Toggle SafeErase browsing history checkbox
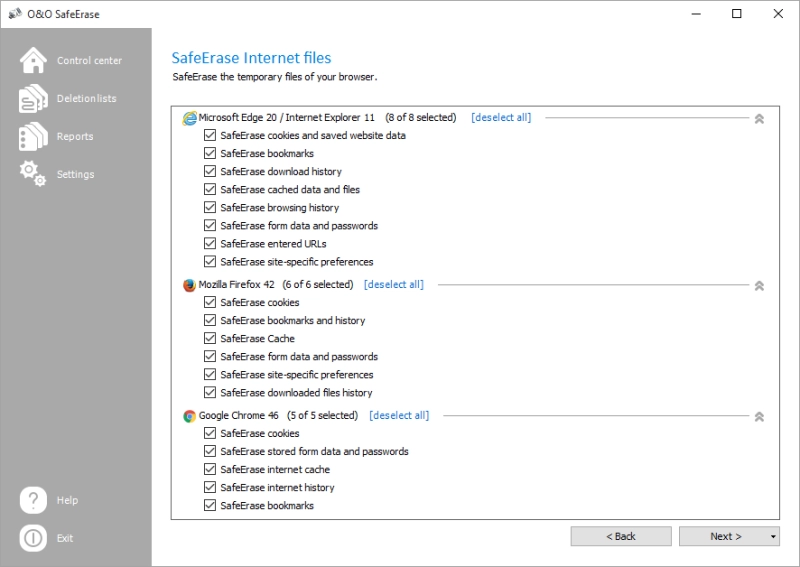The image size is (800, 567). coord(210,207)
